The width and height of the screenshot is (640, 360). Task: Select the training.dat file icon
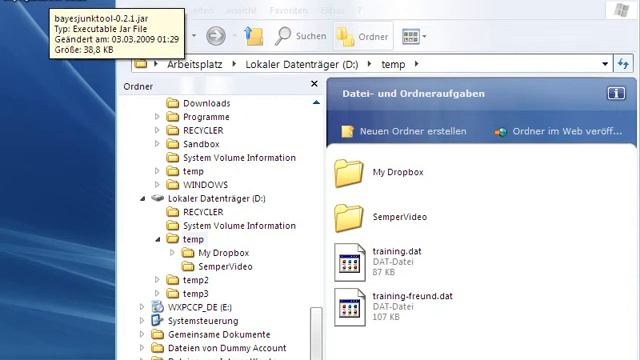[349, 262]
